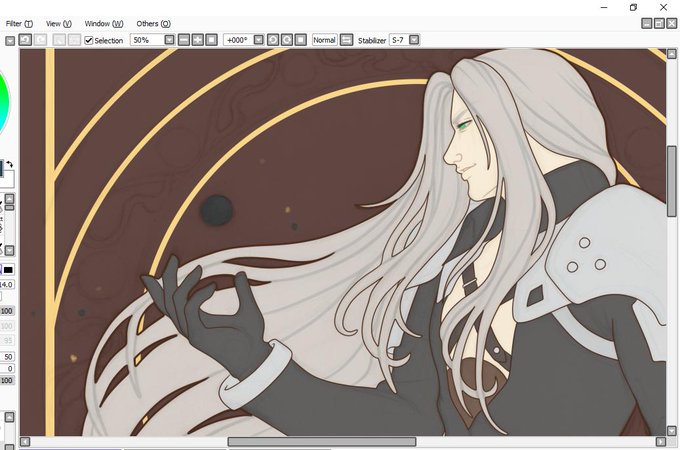Click the canvas vertical scrollbar thumb
Screen dimensions: 680x450
[x=672, y=181]
